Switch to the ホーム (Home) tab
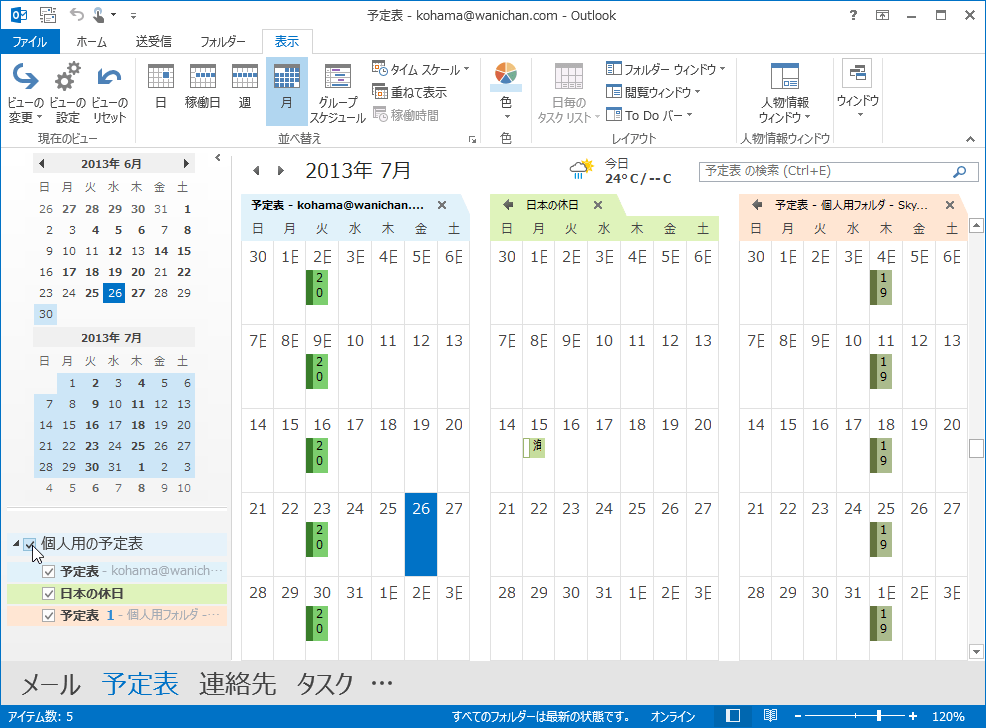This screenshot has width=986, height=728. [x=91, y=41]
